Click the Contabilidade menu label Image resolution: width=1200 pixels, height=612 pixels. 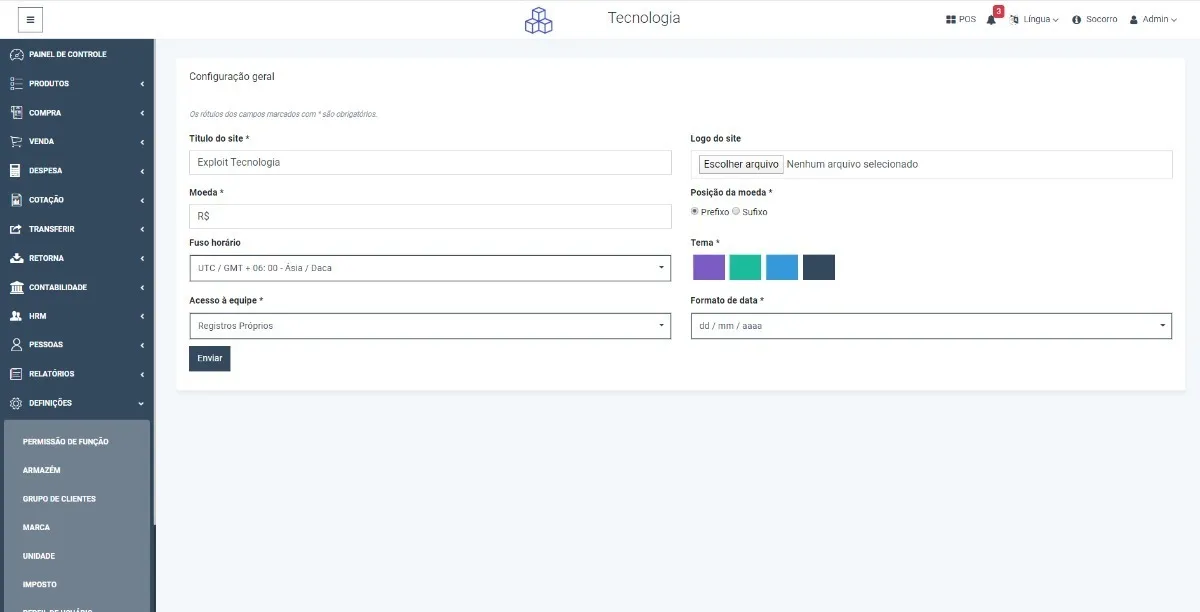[58, 287]
